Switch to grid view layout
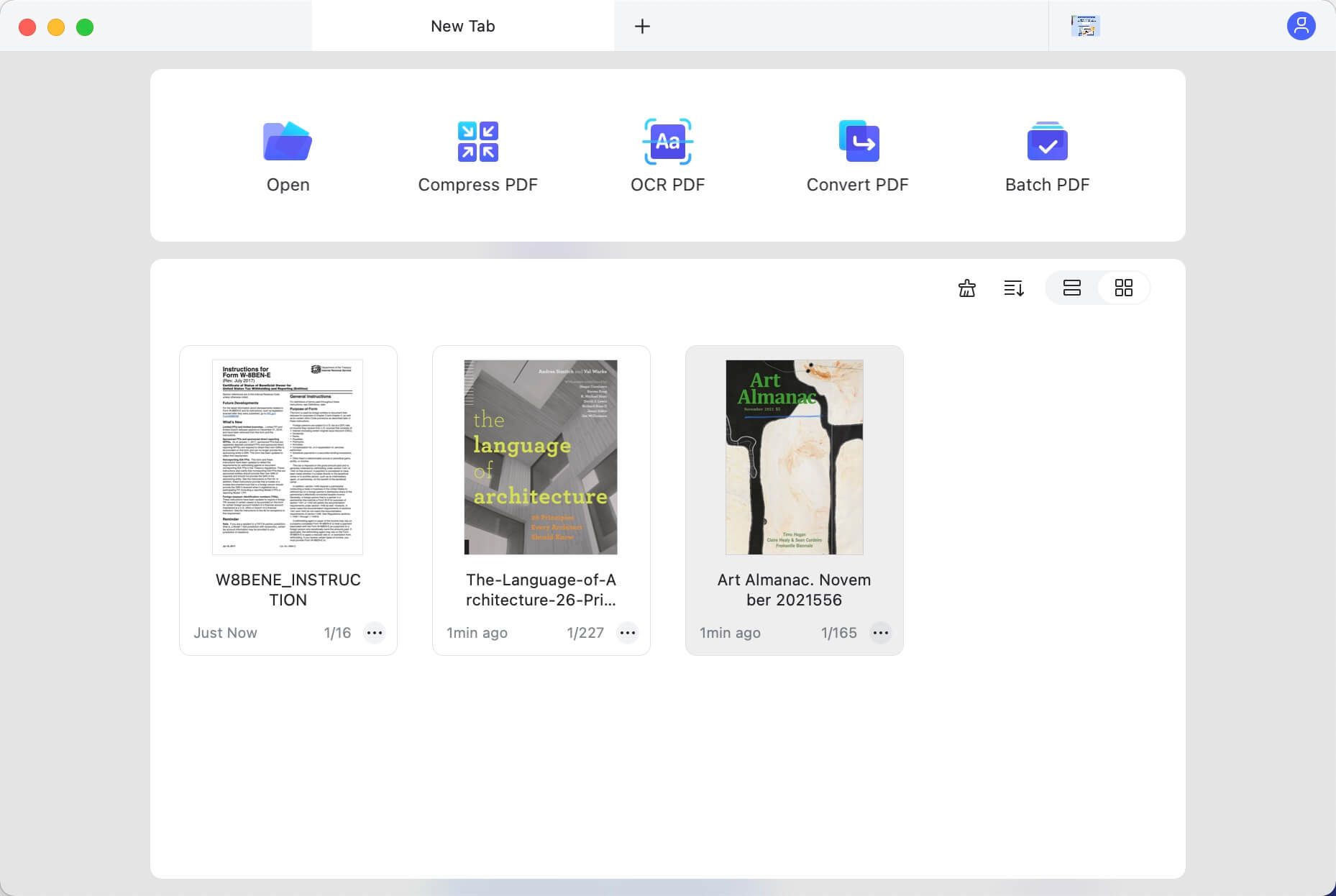Screen dimensions: 1336x896 1123,288
